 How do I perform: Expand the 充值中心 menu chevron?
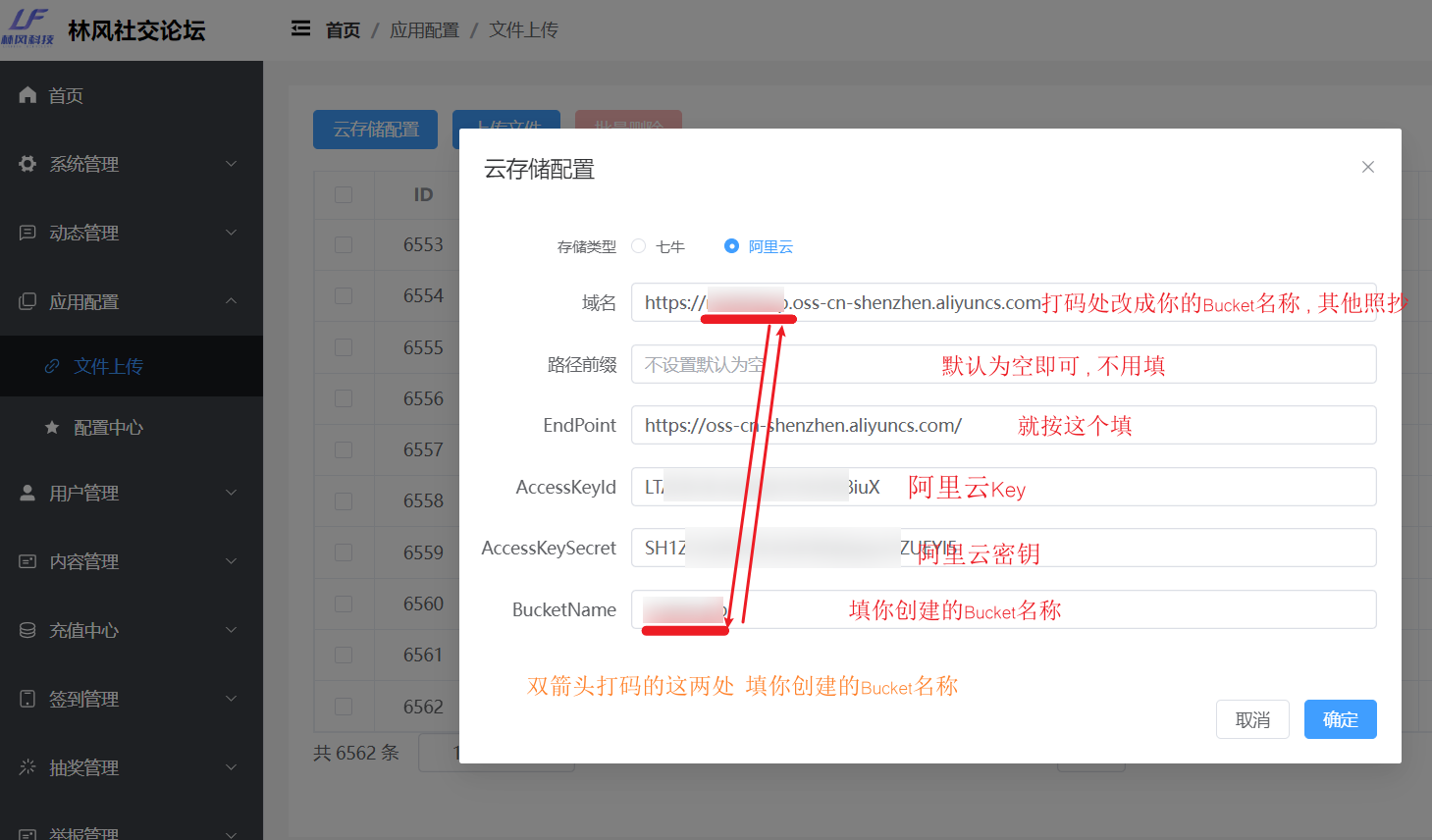[232, 630]
